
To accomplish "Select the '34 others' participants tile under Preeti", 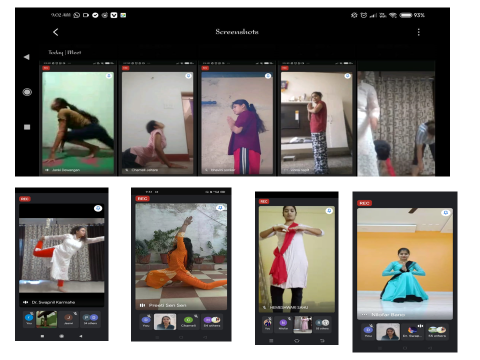I will (x=212, y=322).
